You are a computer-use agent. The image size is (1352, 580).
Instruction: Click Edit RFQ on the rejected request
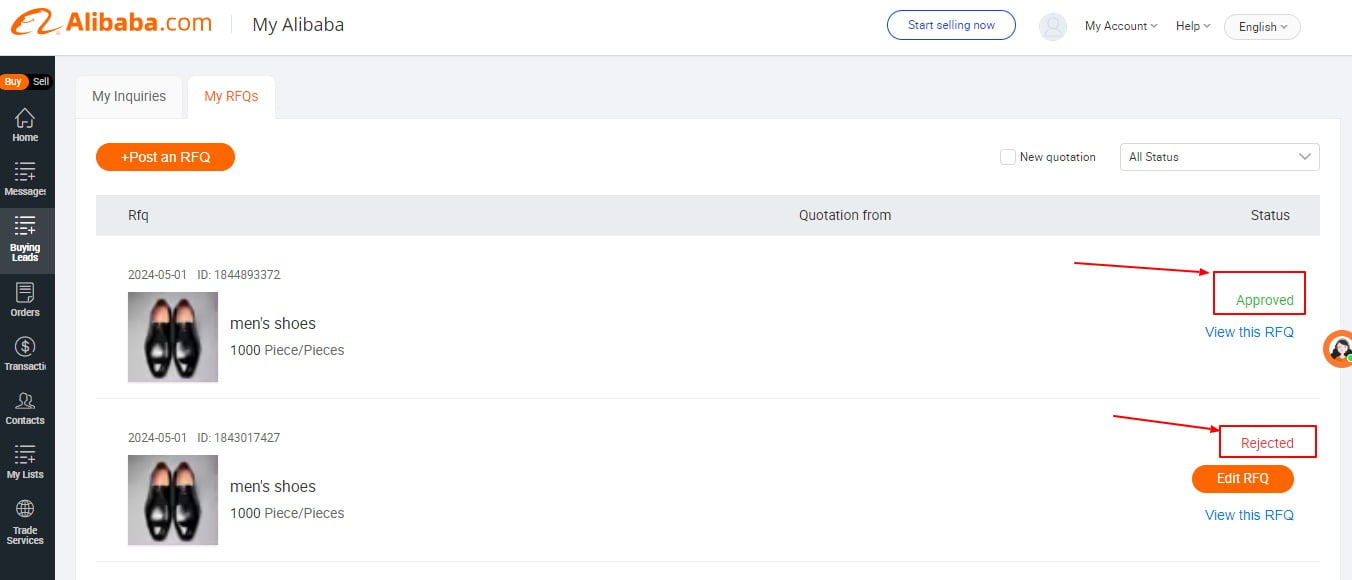(x=1242, y=479)
